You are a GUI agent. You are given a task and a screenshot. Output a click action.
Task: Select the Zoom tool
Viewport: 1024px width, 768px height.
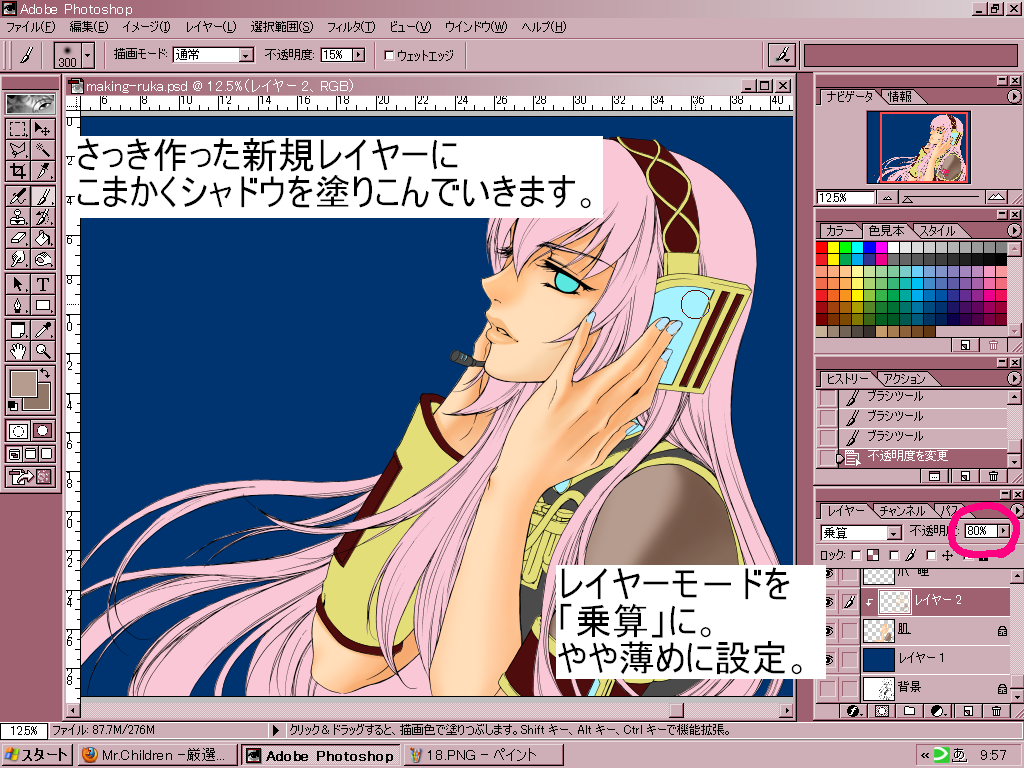[x=43, y=351]
